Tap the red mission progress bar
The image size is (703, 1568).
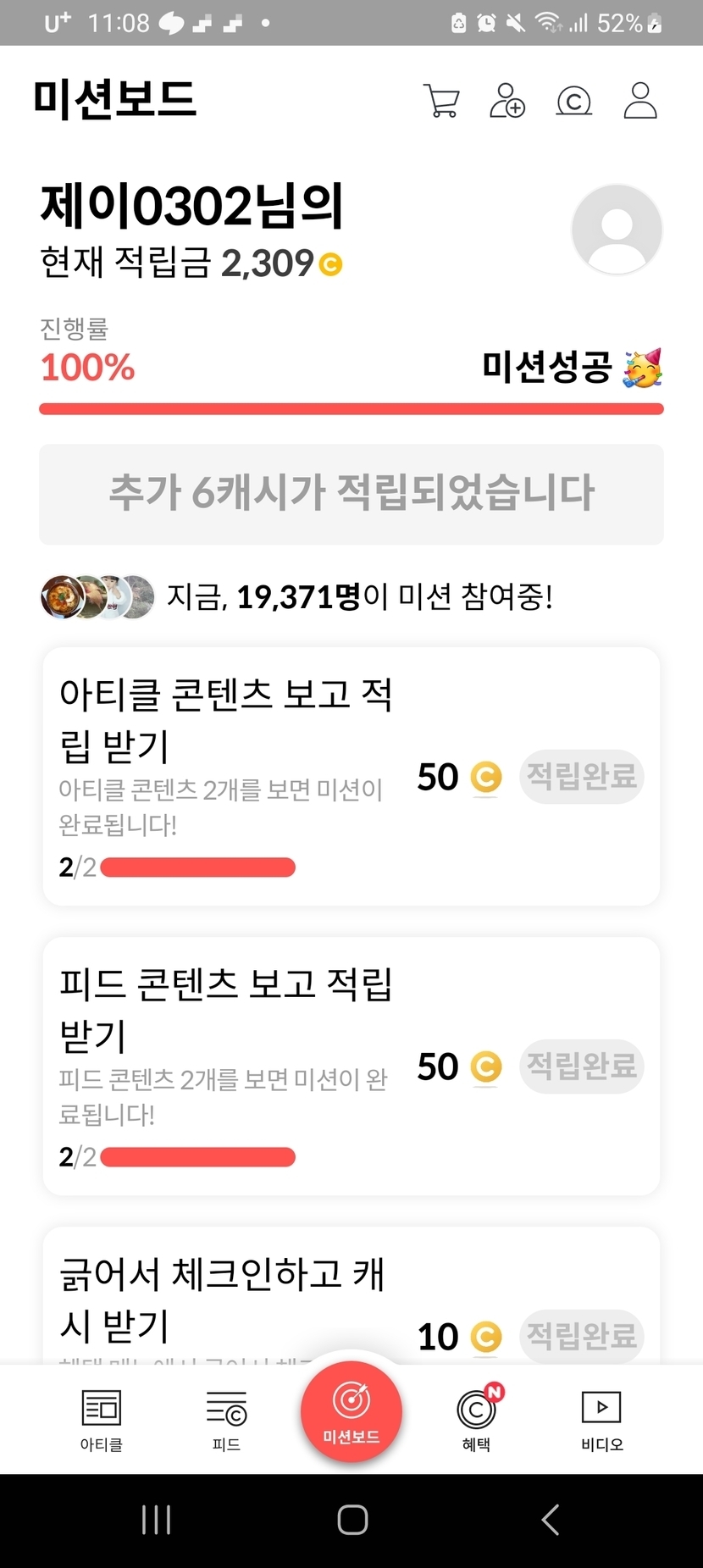click(x=351, y=410)
